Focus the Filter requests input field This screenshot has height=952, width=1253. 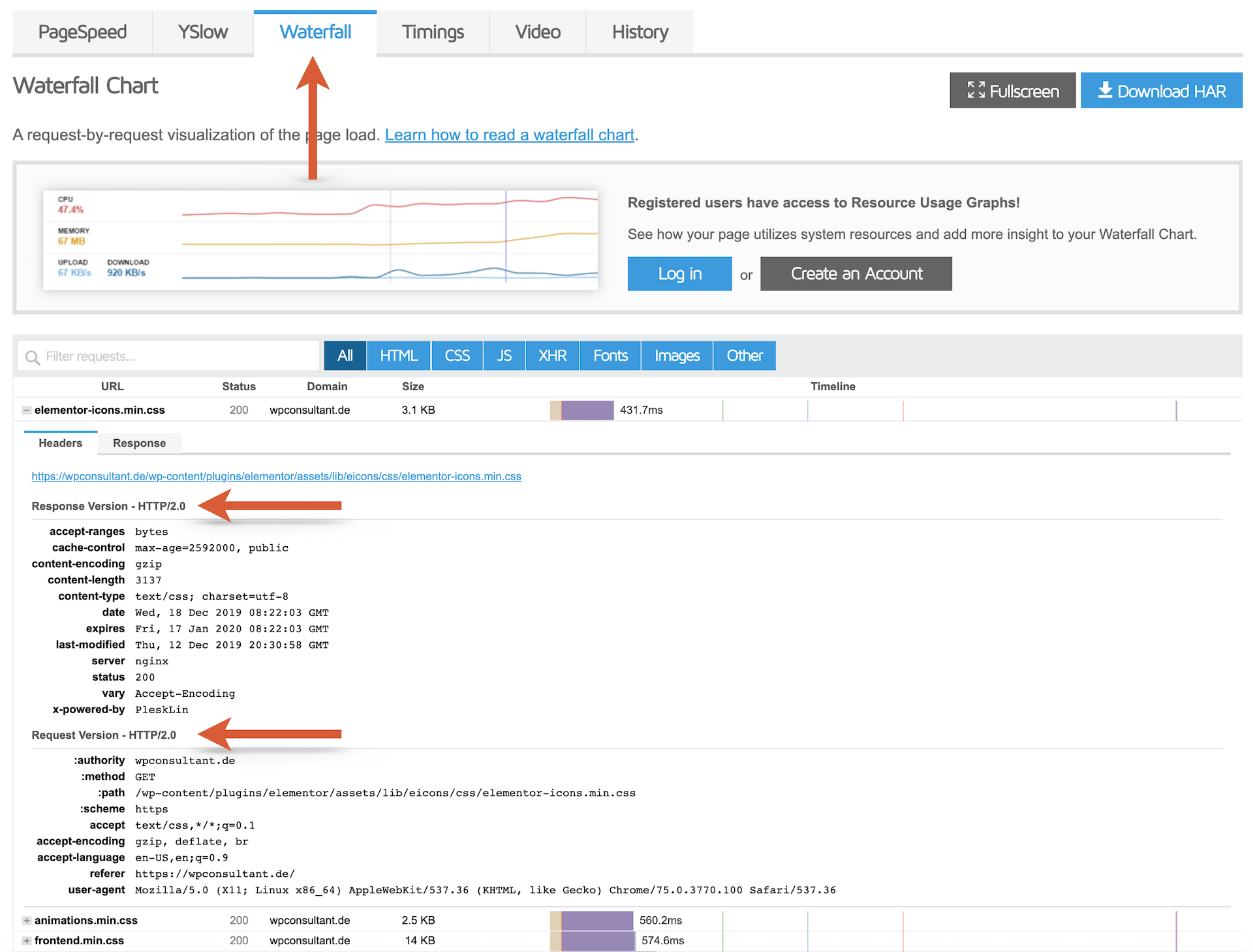168,356
